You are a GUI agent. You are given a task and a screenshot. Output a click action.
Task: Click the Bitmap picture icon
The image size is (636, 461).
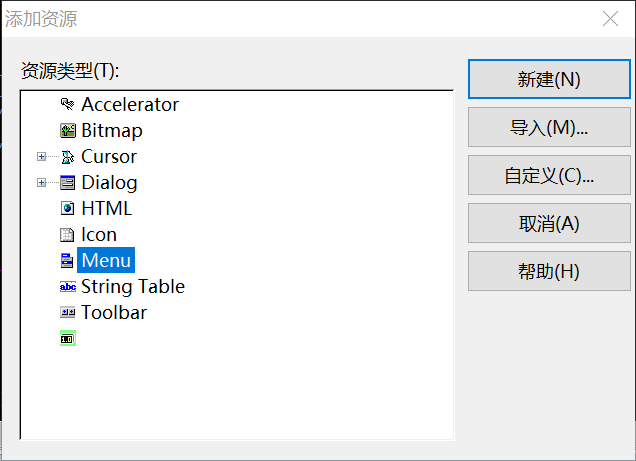[68, 131]
